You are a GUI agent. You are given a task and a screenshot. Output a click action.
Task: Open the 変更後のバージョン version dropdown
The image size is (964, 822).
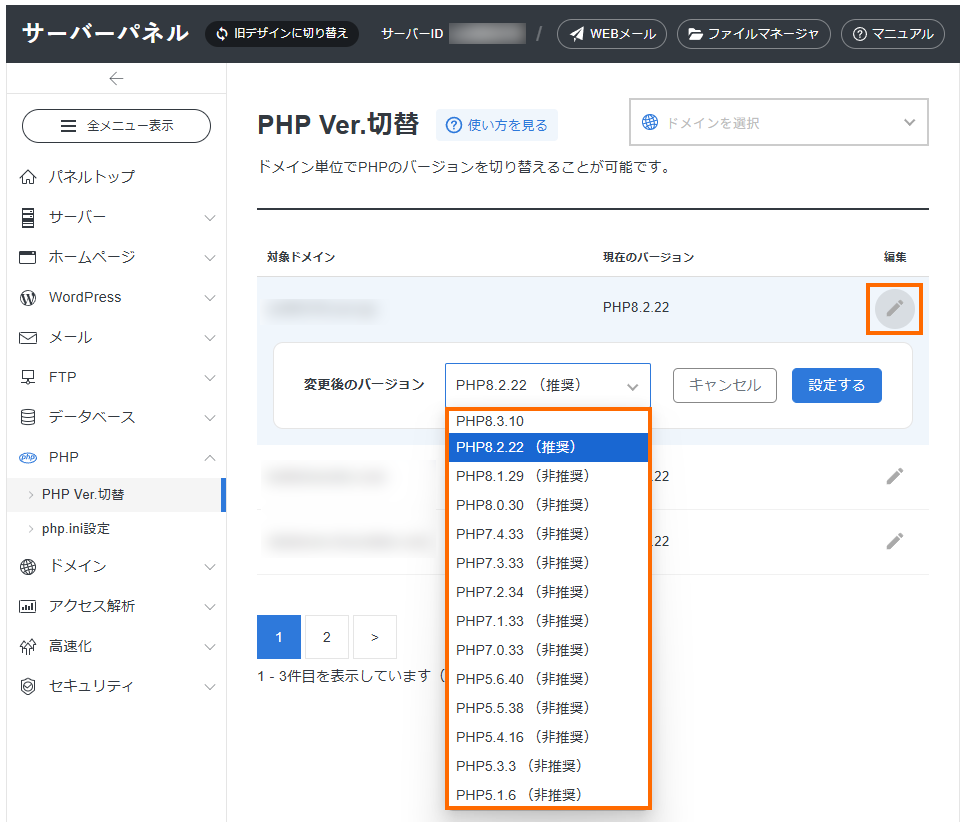(x=548, y=385)
